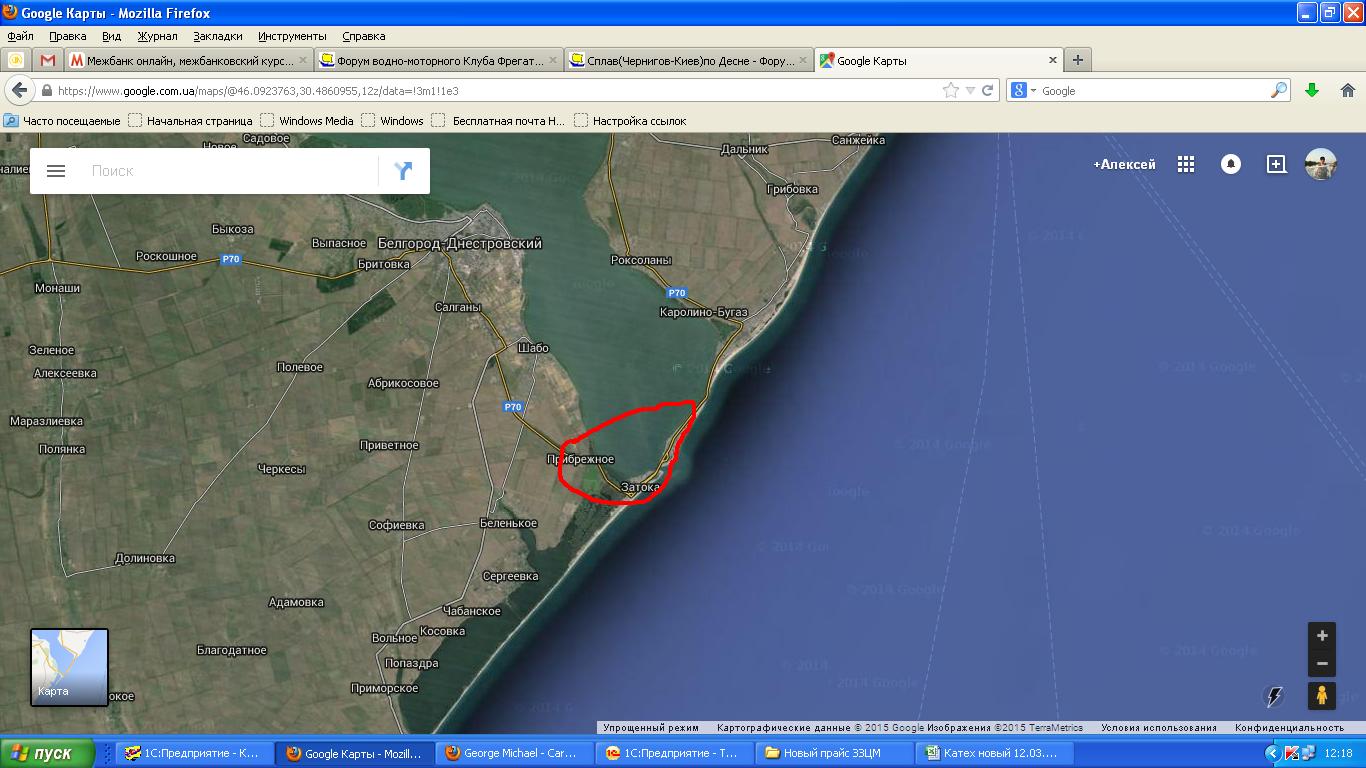Zoom out the map with minus
The image size is (1366, 768).
1322,663
